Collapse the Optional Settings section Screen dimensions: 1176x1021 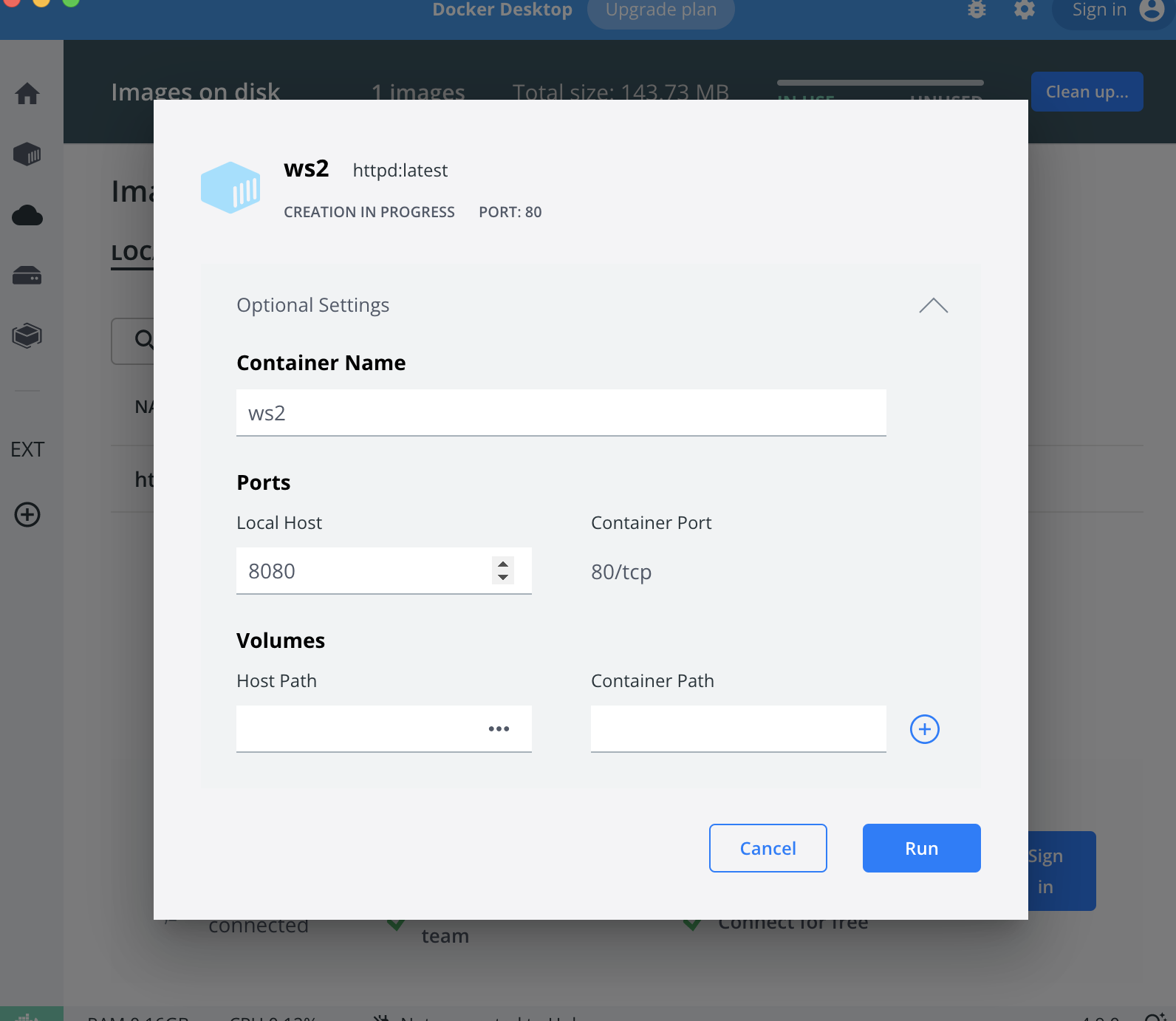934,306
